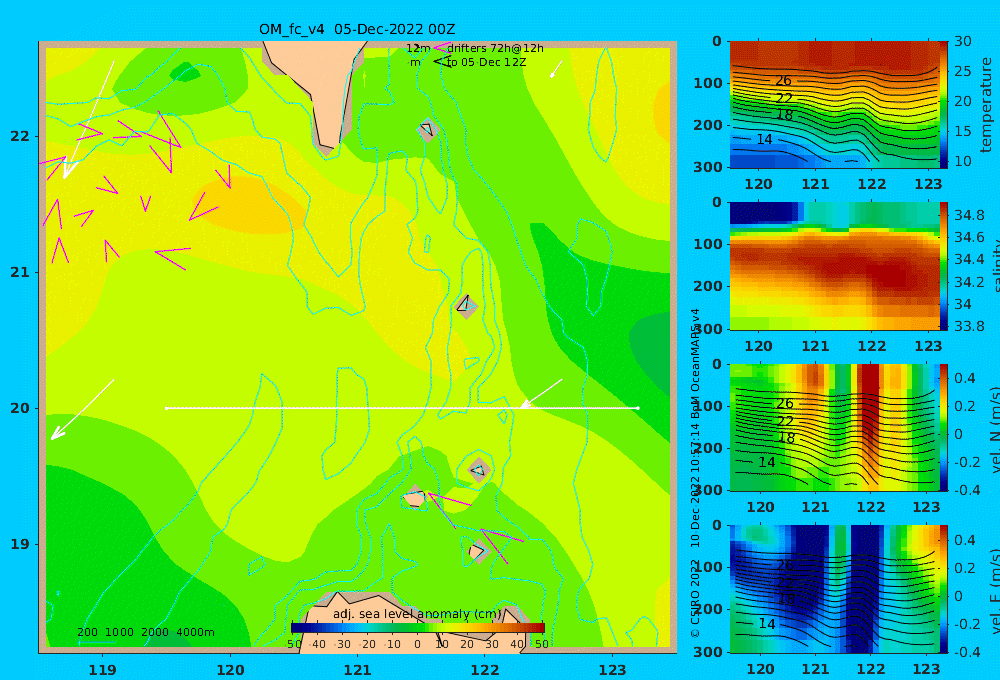Click the salinity section color bar
Image resolution: width=1000 pixels, height=680 pixels.
point(944,266)
